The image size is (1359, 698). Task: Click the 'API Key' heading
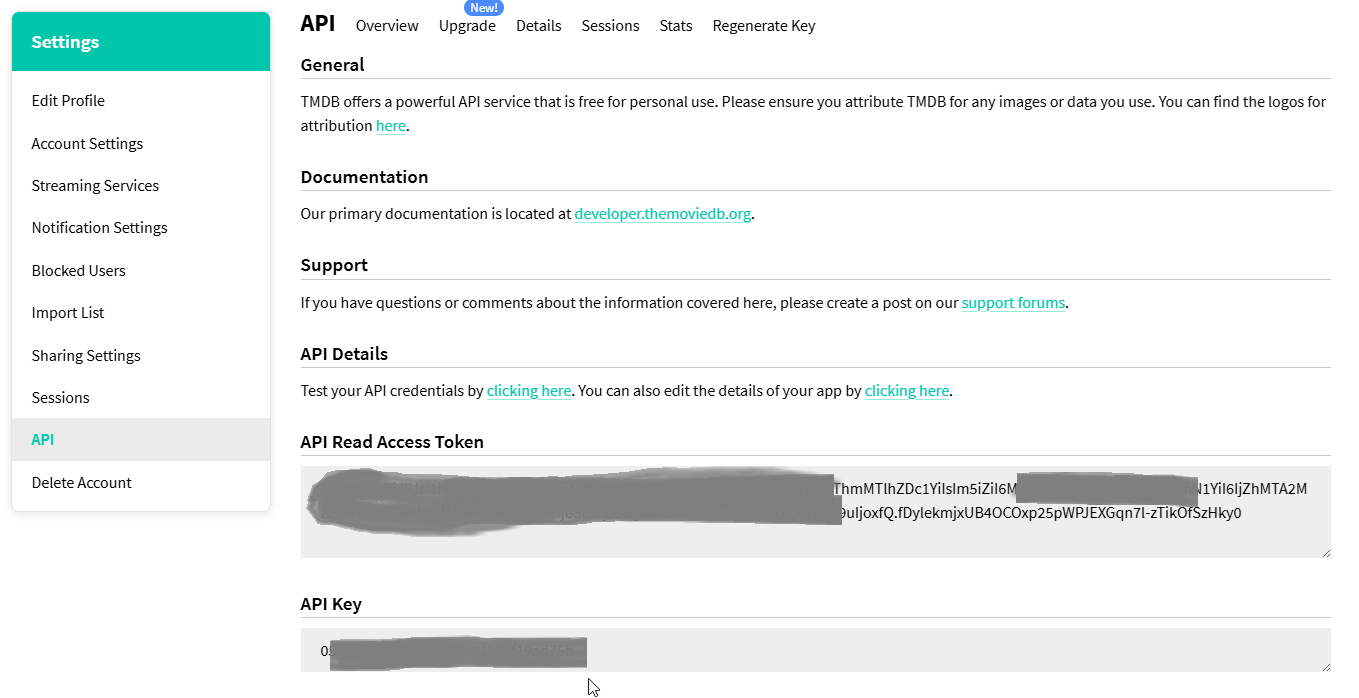pyautogui.click(x=331, y=604)
